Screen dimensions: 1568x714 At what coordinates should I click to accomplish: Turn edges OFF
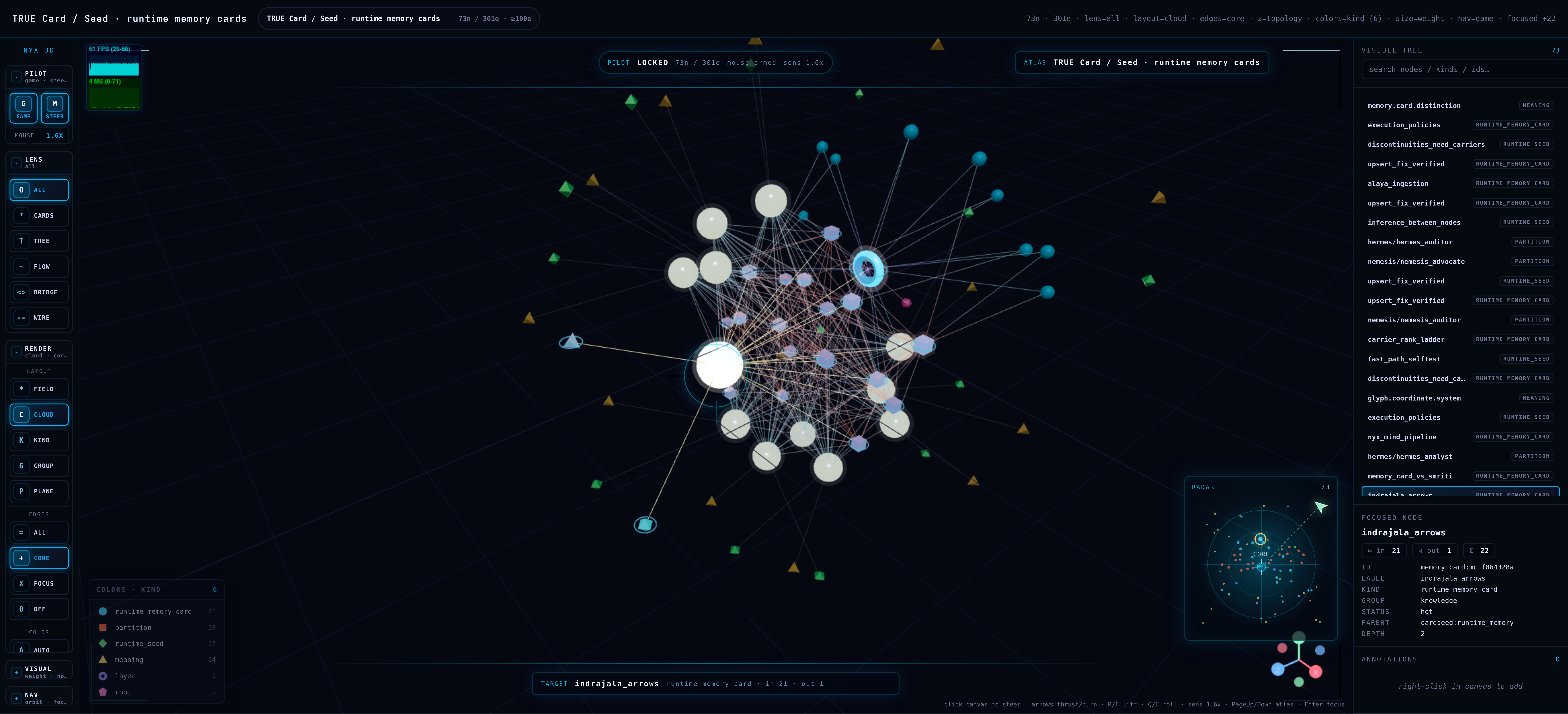coord(39,609)
